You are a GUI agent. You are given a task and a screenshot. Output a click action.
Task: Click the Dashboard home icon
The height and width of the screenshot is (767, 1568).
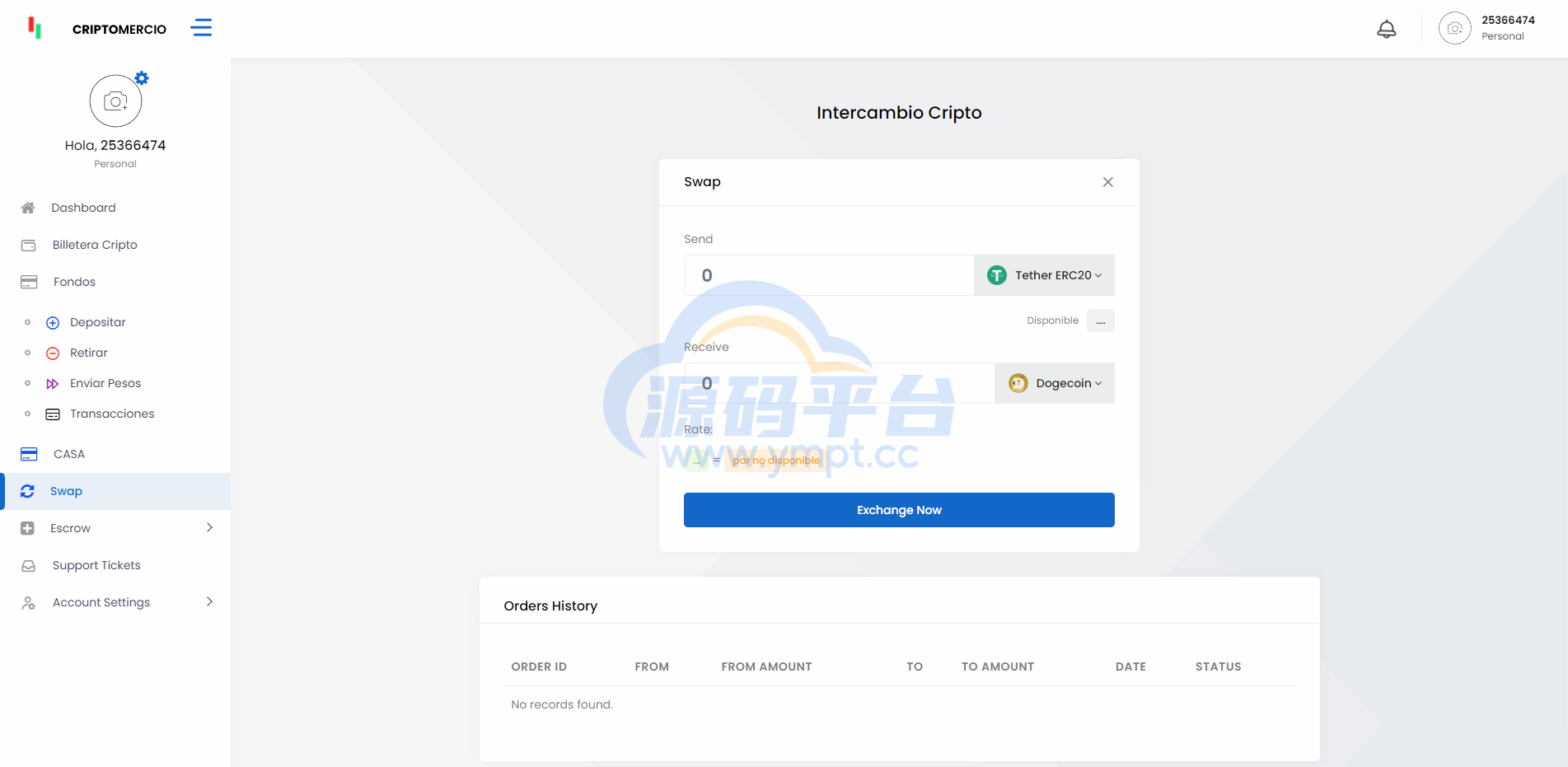(28, 208)
